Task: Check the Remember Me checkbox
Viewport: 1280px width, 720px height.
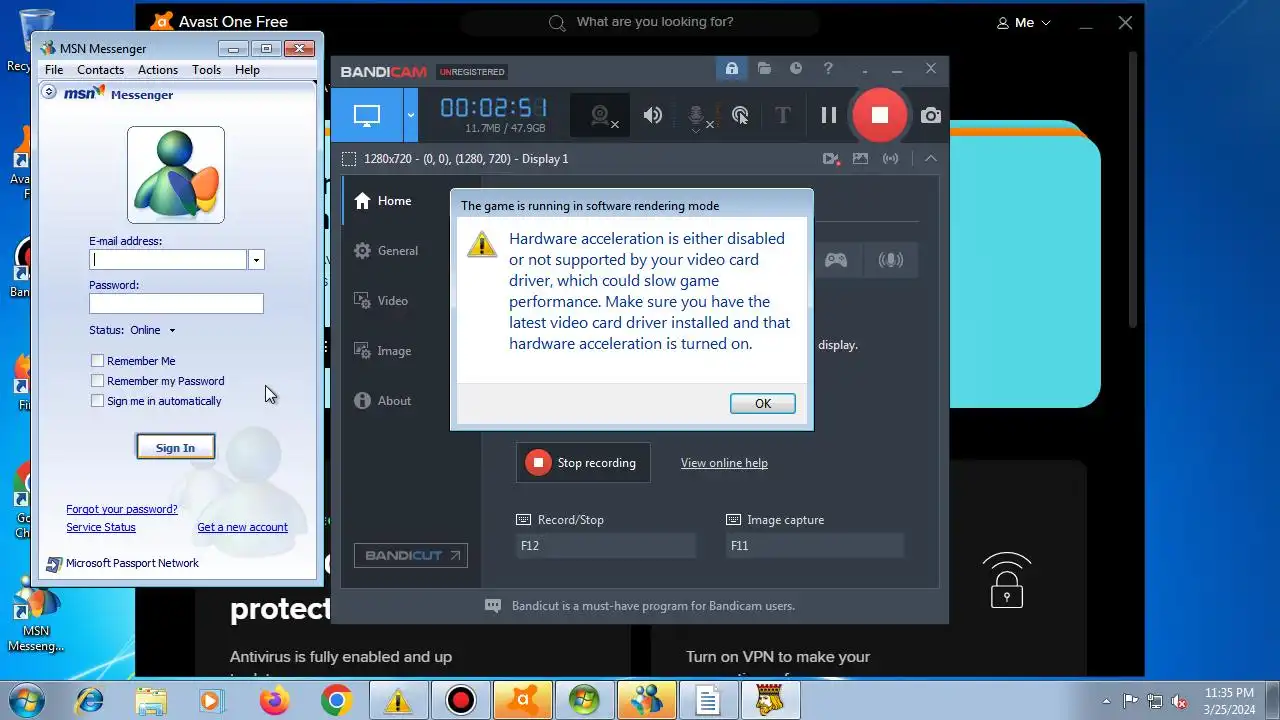Action: coord(97,361)
